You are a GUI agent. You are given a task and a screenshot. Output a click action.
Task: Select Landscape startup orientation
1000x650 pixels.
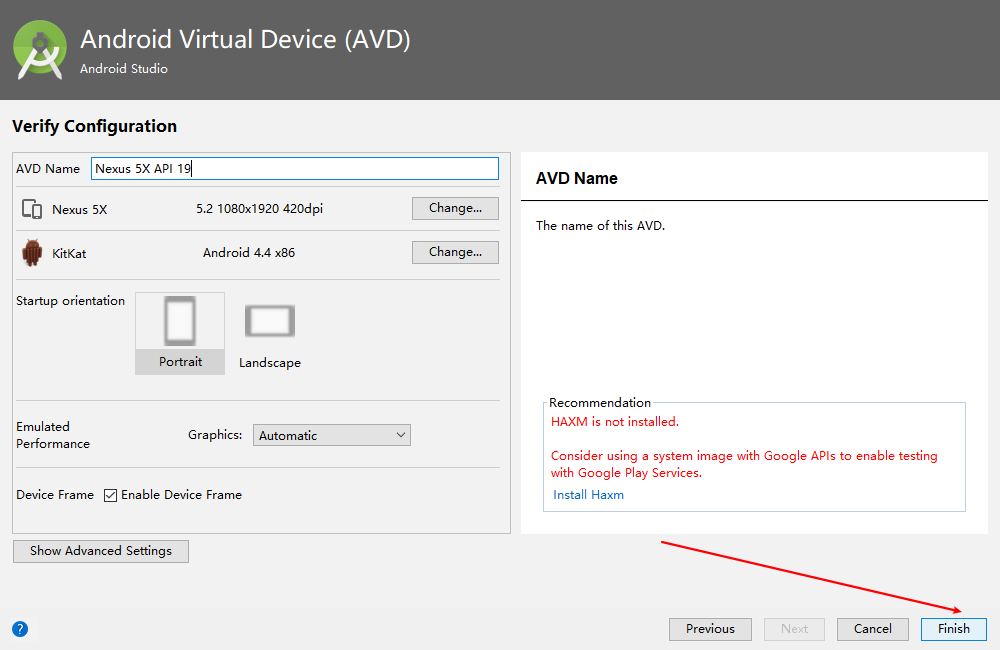[x=270, y=336]
